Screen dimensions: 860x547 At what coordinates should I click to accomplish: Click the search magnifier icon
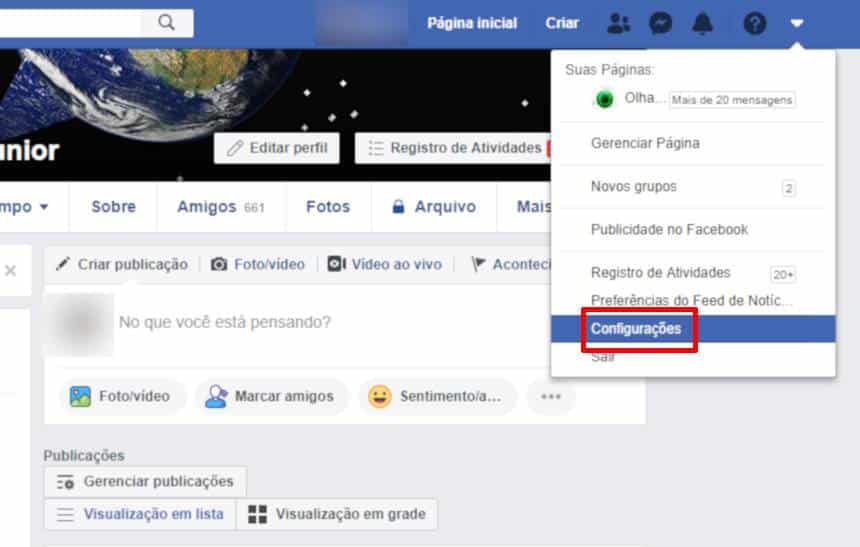point(166,22)
